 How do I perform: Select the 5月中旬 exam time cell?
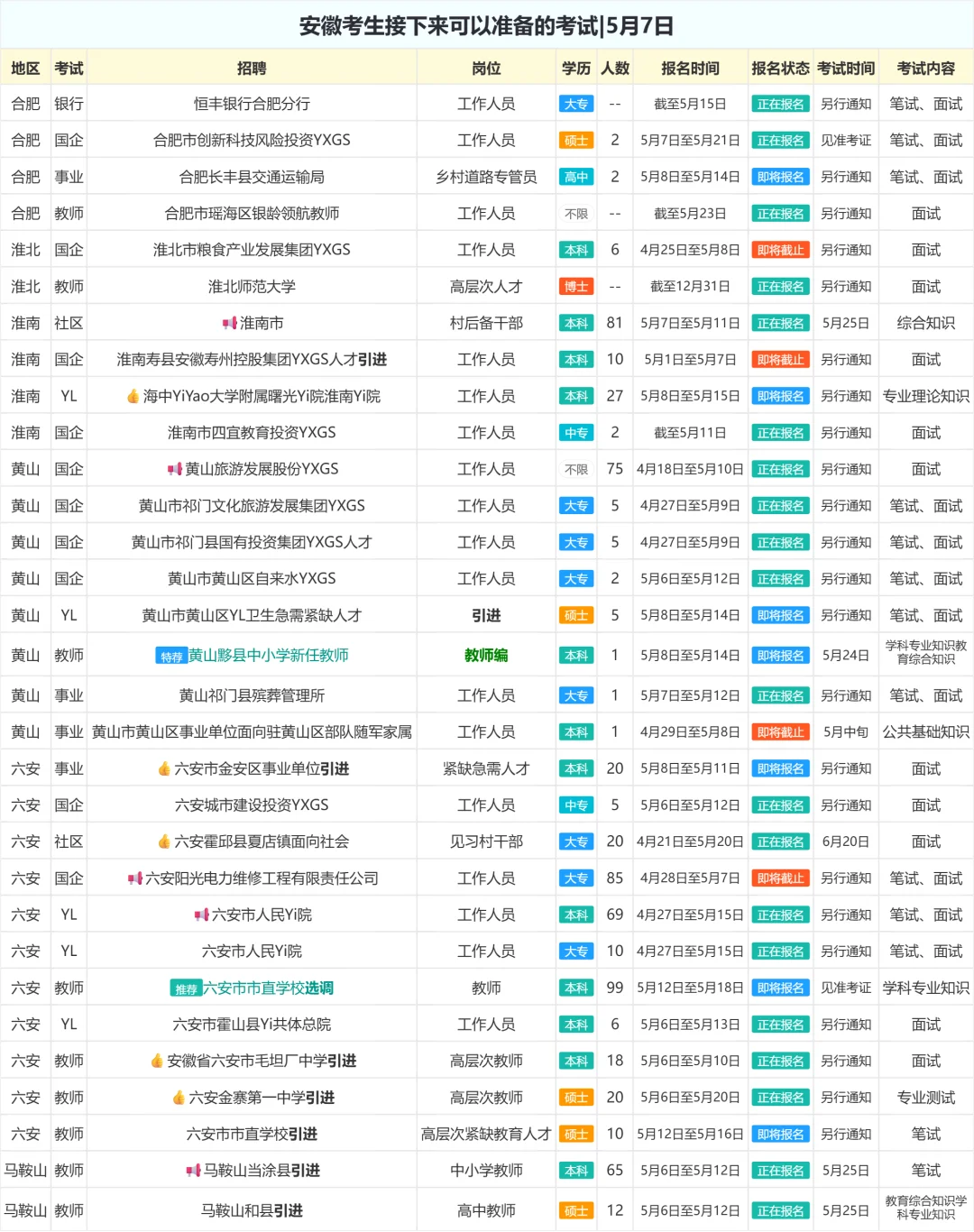tap(845, 732)
